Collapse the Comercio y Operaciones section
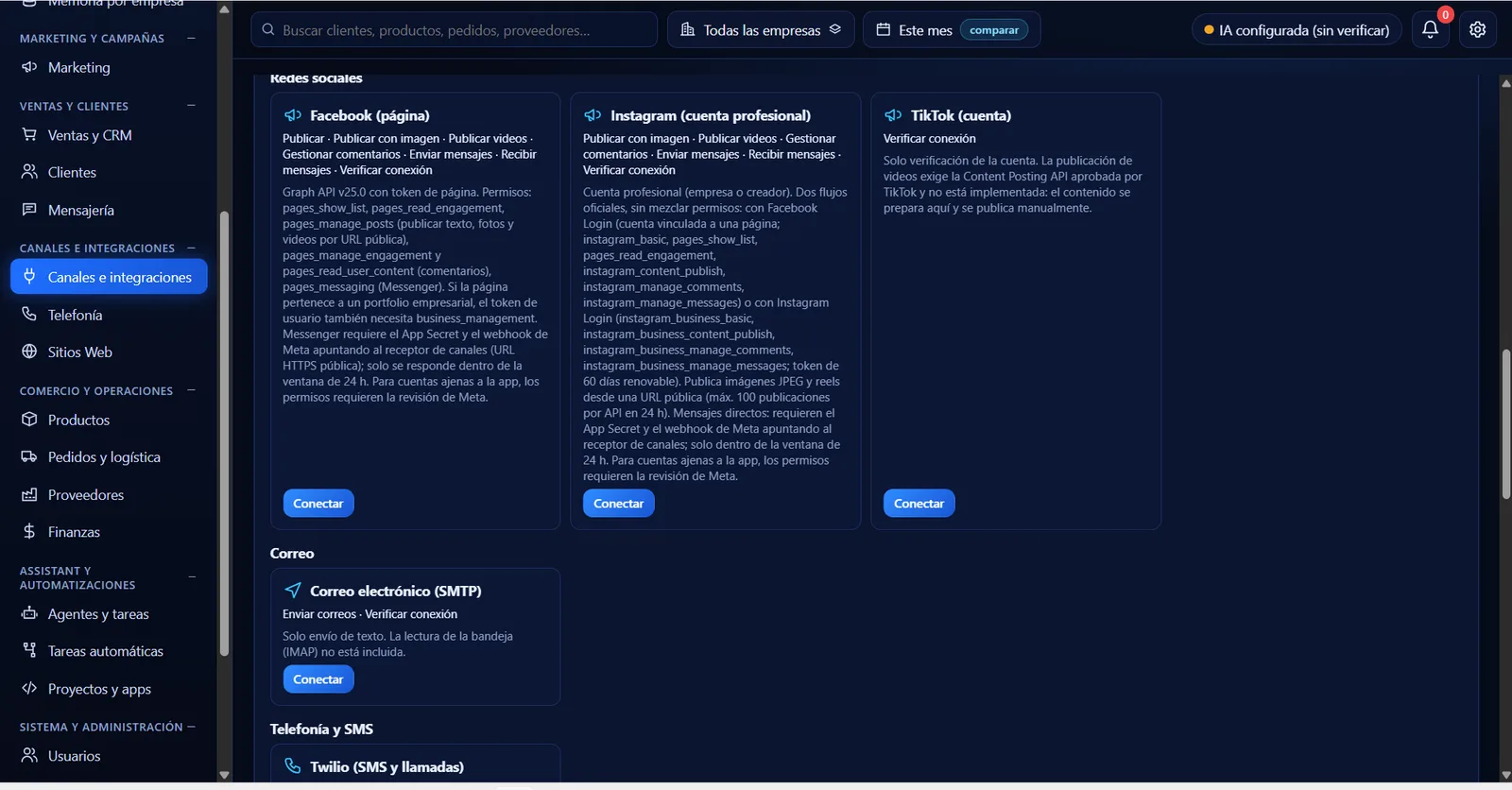 tap(191, 390)
